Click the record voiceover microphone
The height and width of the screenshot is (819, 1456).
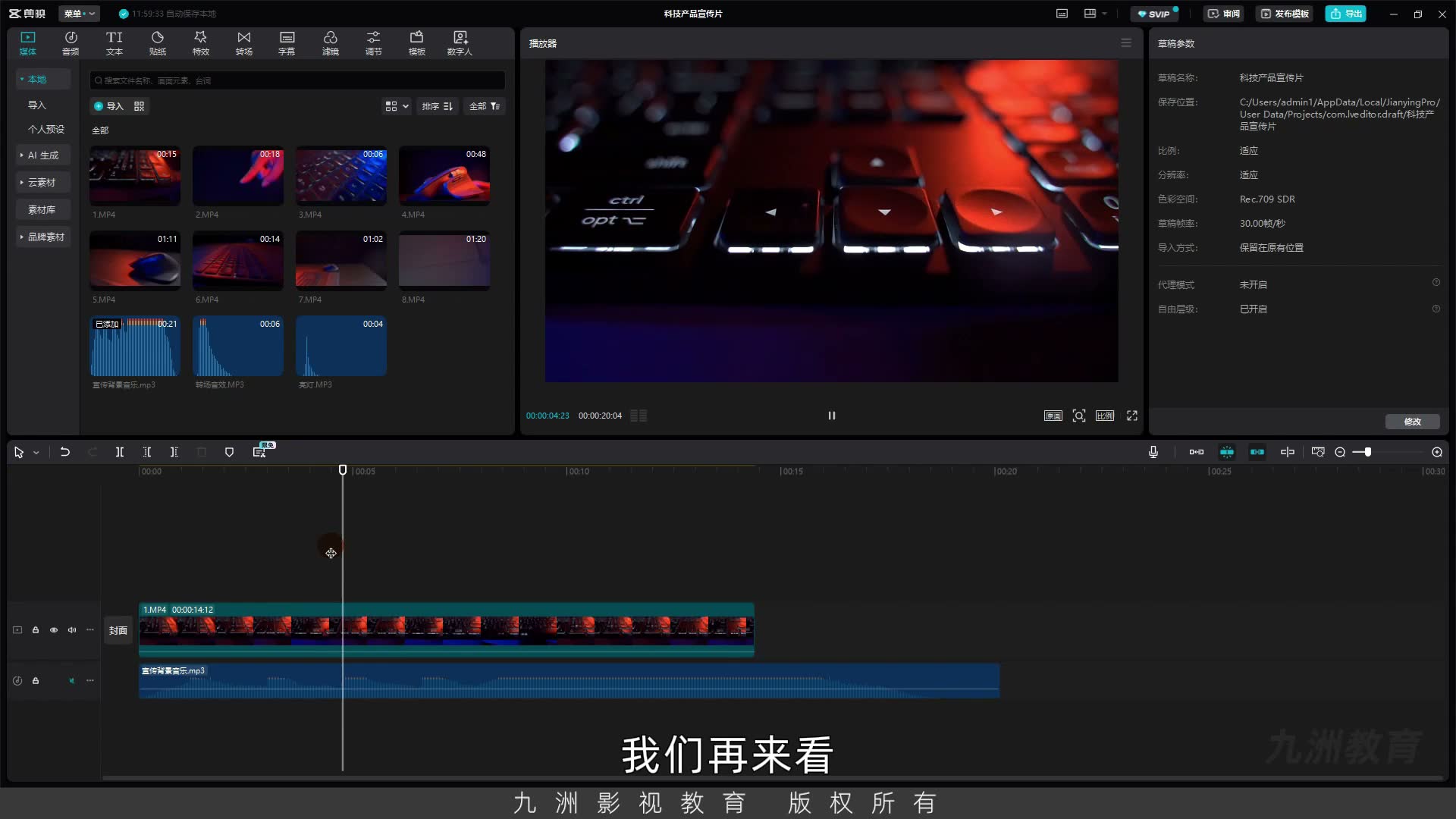point(1153,452)
